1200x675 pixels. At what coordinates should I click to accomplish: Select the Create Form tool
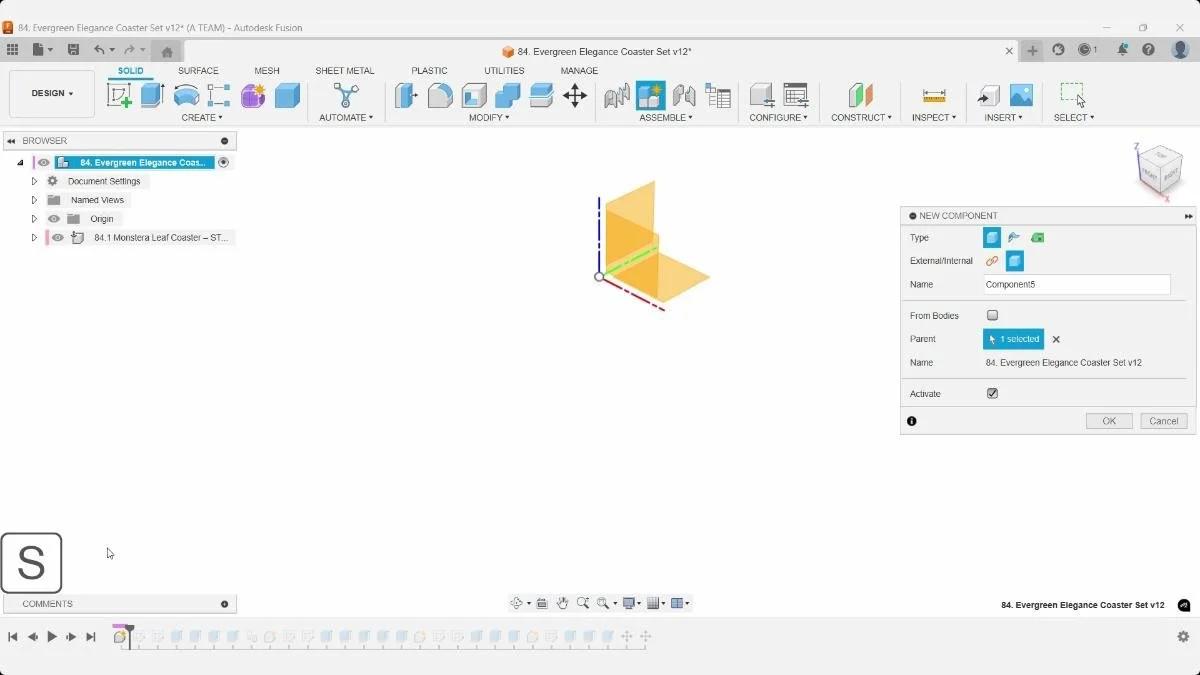(x=253, y=95)
